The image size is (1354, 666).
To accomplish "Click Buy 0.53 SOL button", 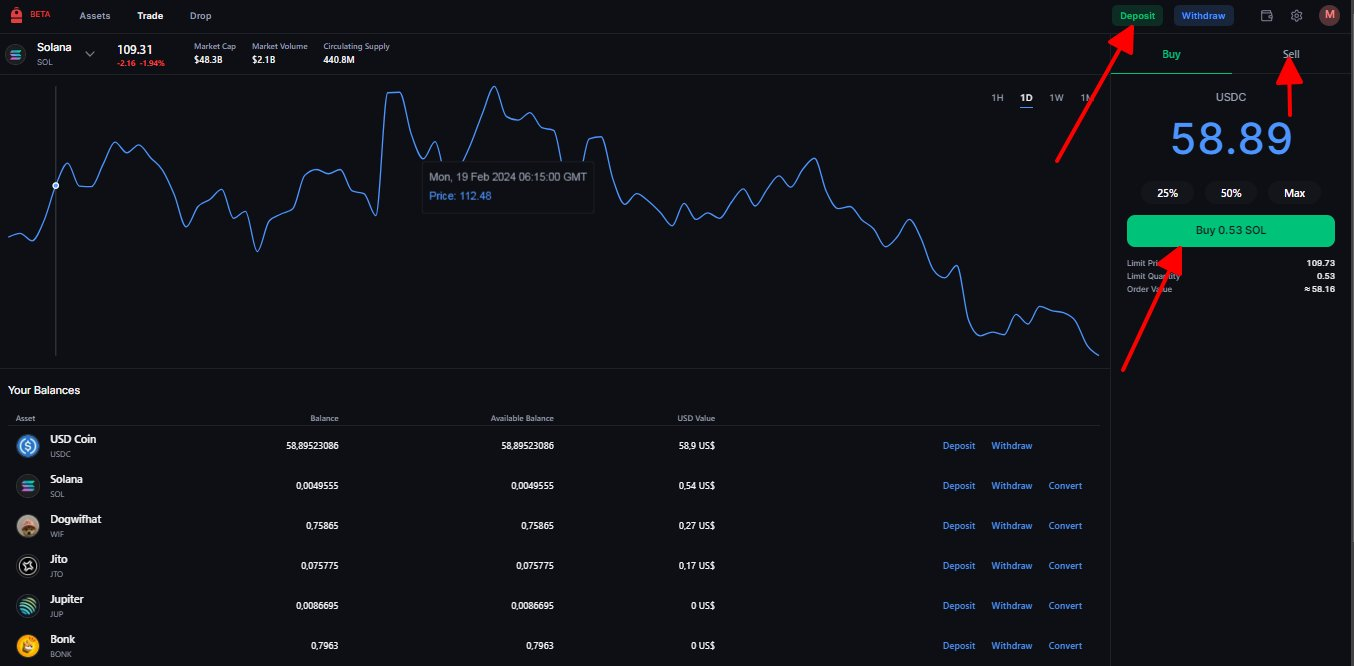I will (1231, 230).
